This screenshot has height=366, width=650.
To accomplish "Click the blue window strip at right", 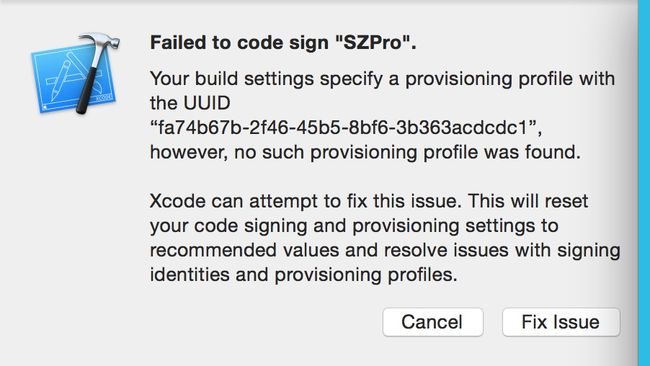I will coord(644,182).
